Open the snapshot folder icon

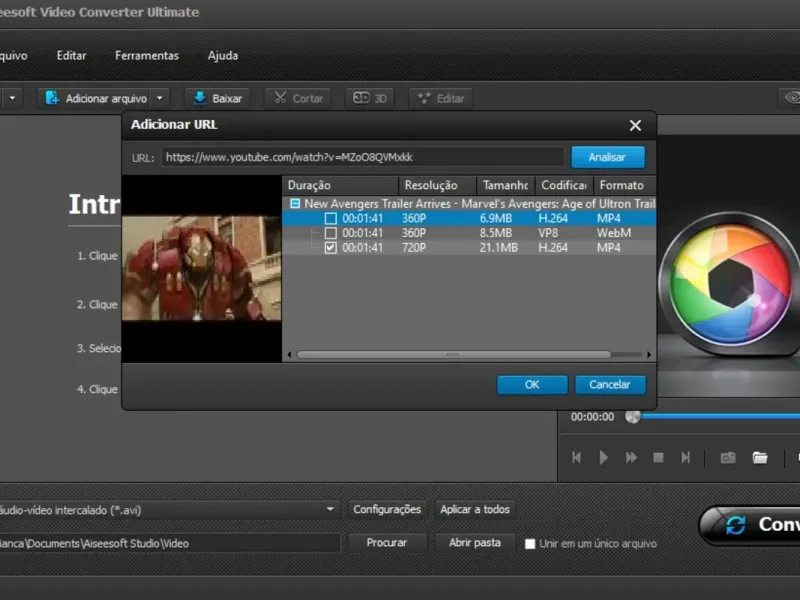click(760, 457)
